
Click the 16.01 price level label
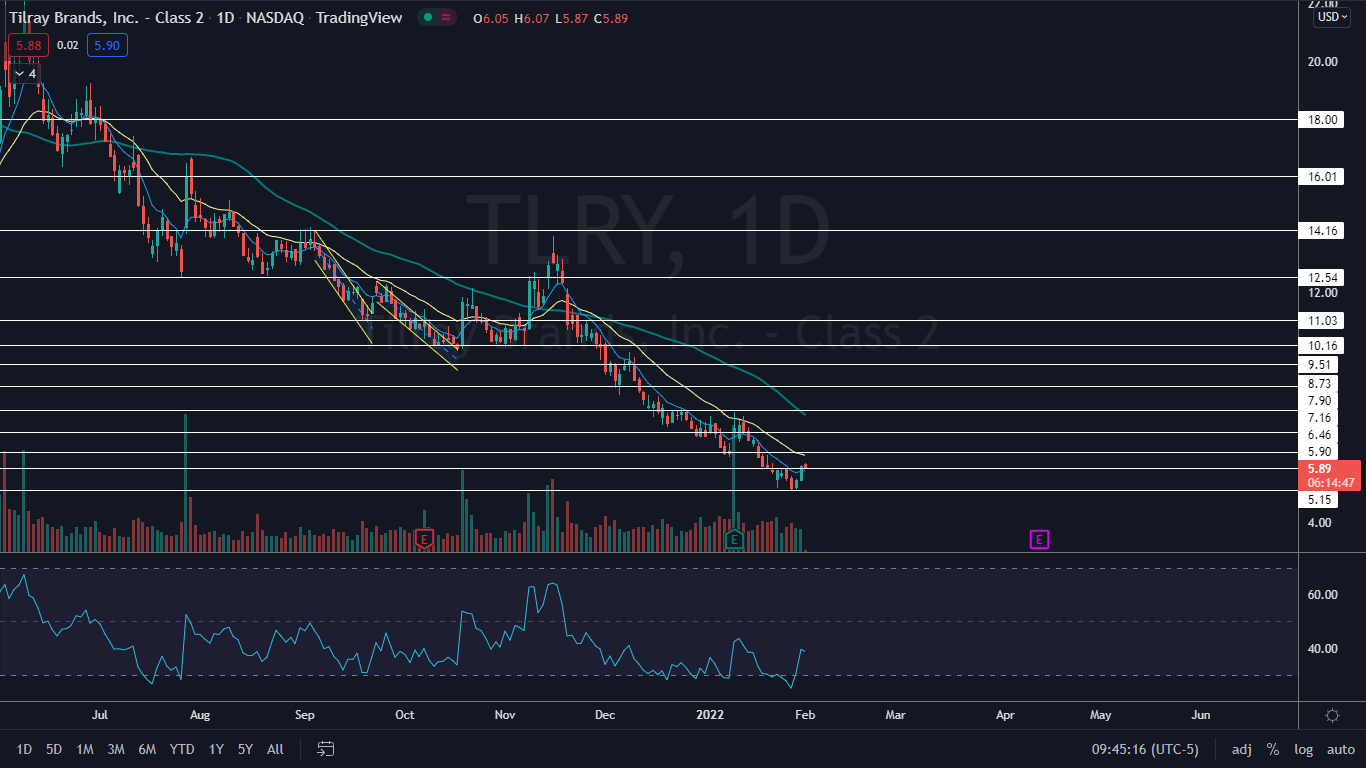pos(1322,176)
